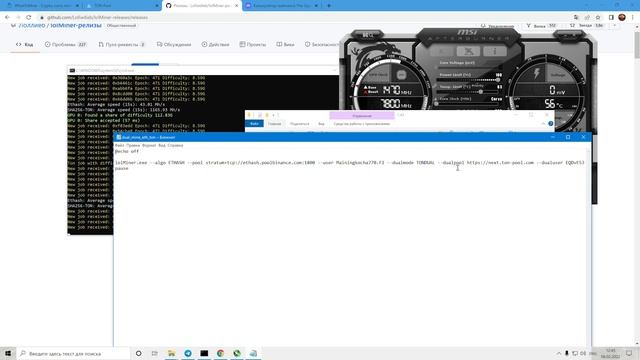Open Cortana circle icon on the taskbar
This screenshot has height=360, width=640.
[138, 353]
